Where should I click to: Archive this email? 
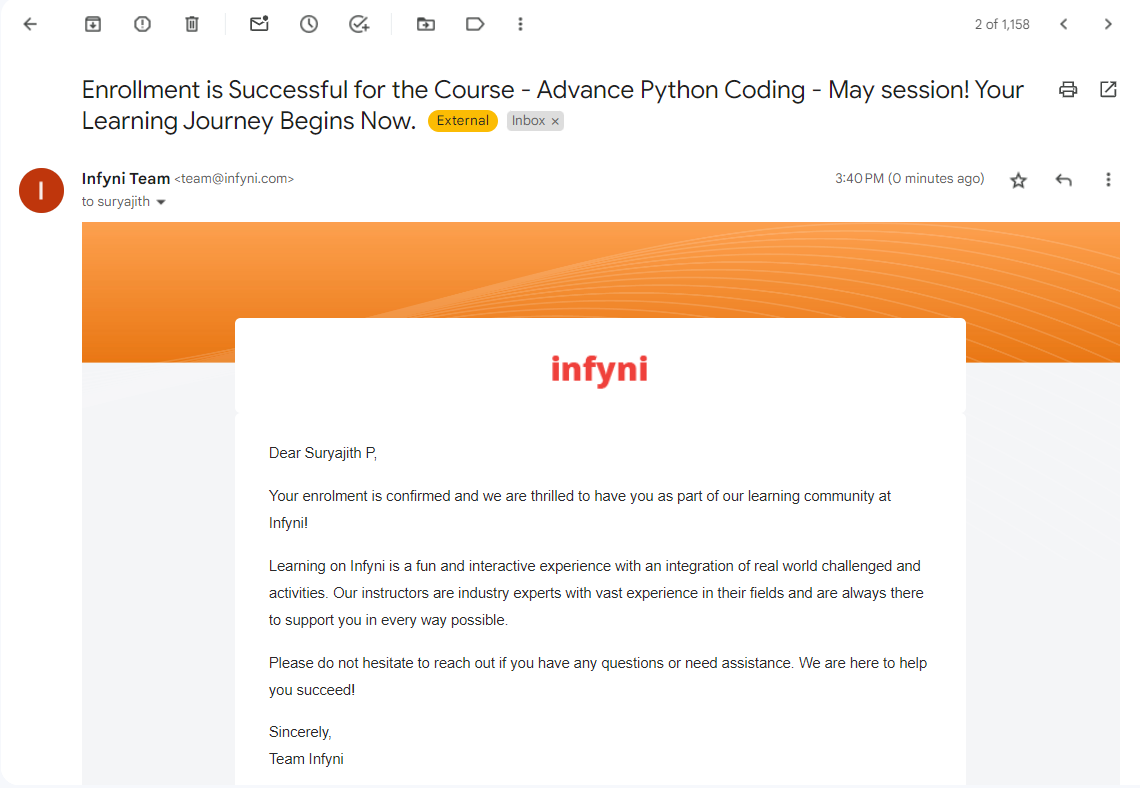click(92, 24)
